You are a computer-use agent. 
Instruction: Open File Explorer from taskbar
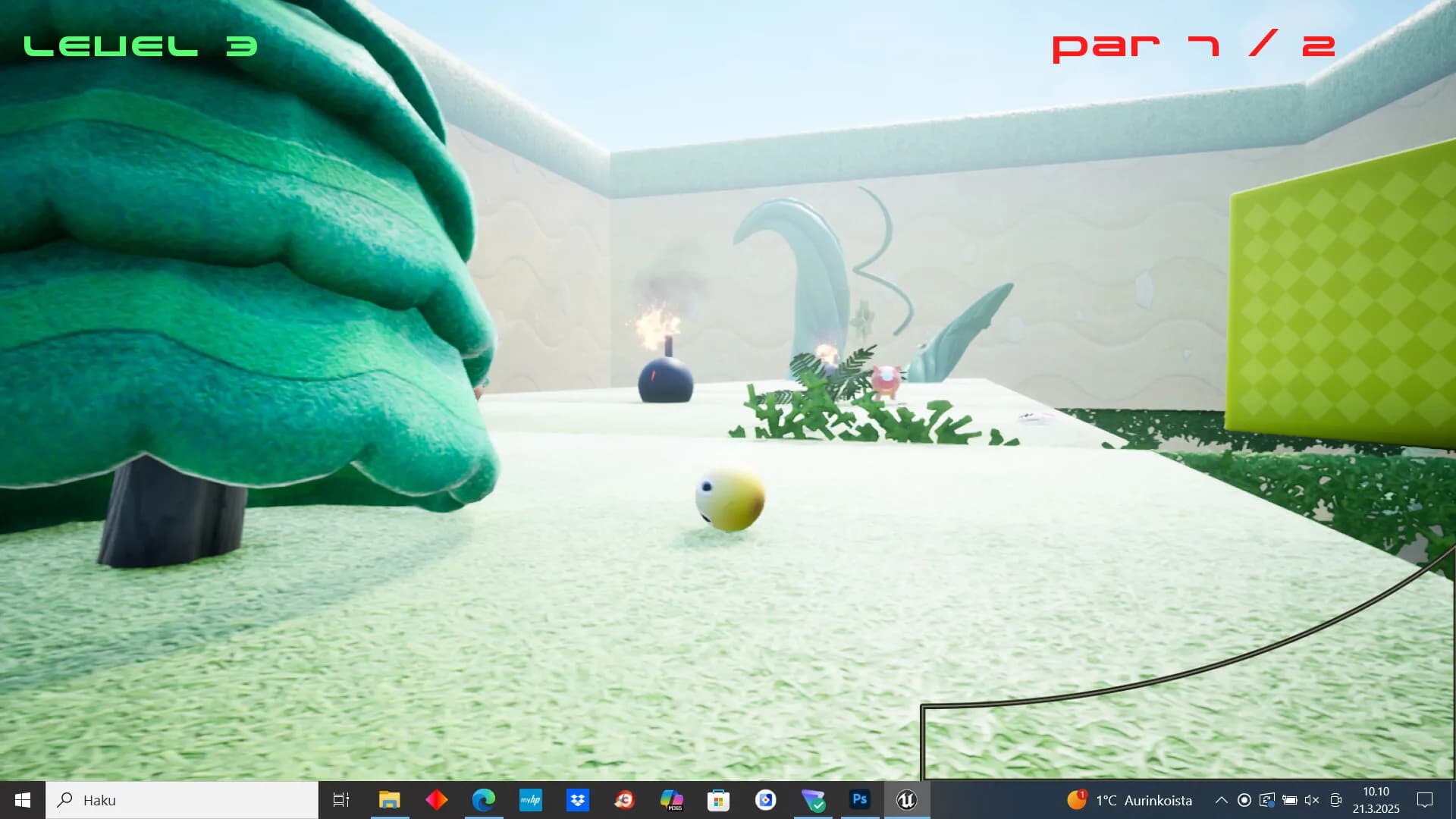(x=389, y=800)
